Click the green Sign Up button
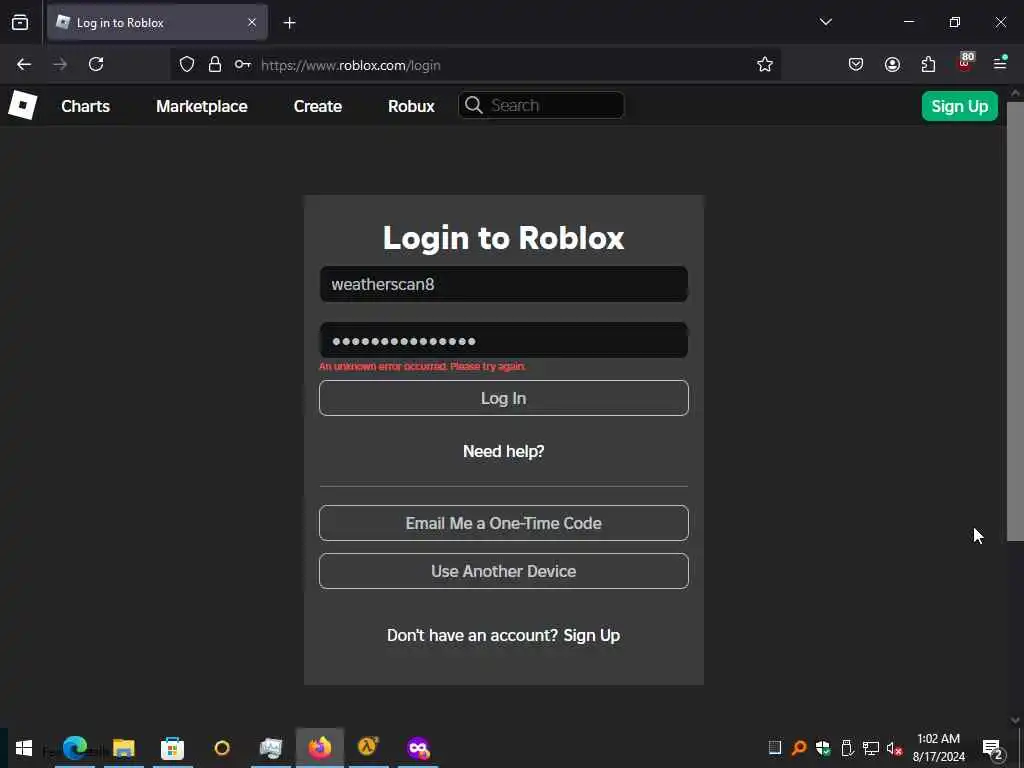This screenshot has width=1024, height=768. 959,106
